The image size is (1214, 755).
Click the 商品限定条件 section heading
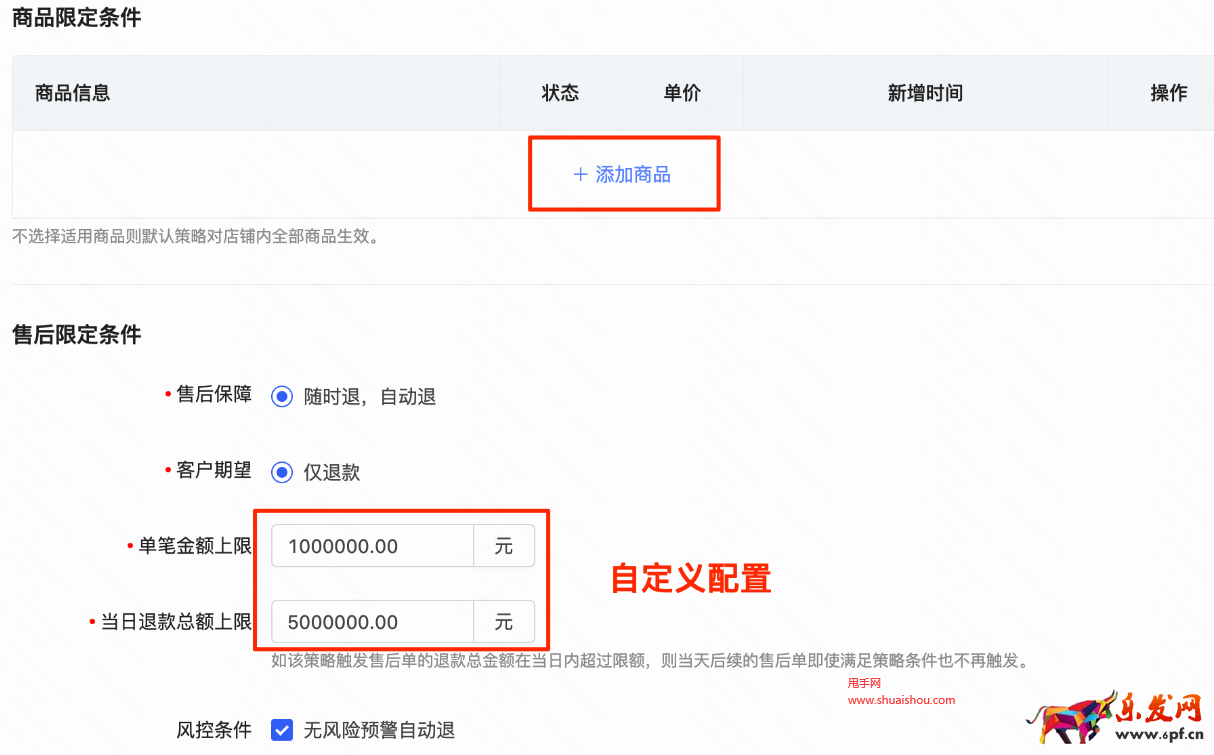76,17
